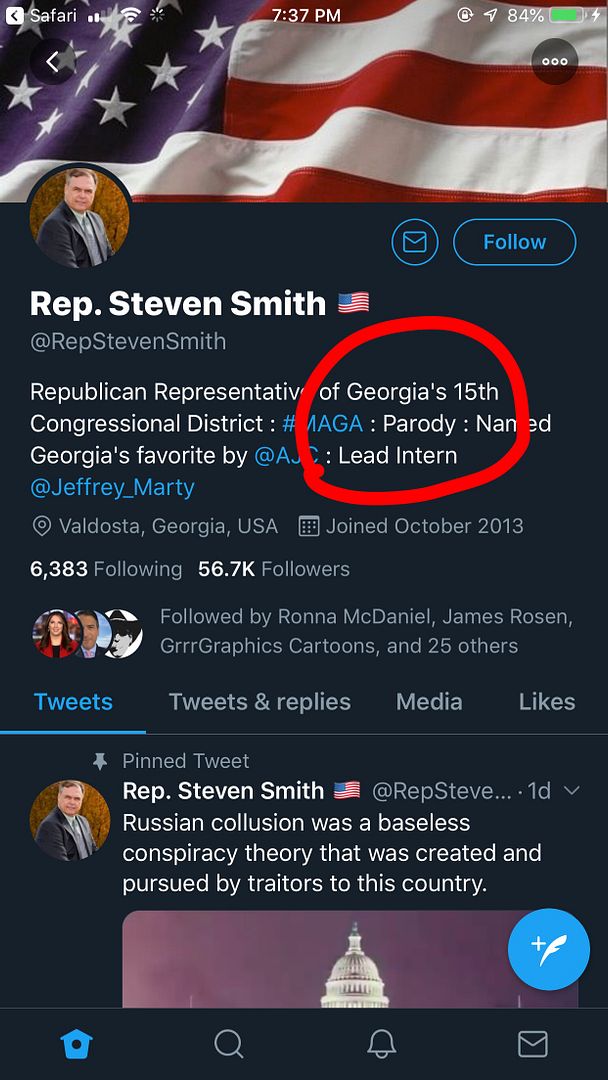The height and width of the screenshot is (1080, 608).
Task: Open the Likes tab
Action: (546, 702)
